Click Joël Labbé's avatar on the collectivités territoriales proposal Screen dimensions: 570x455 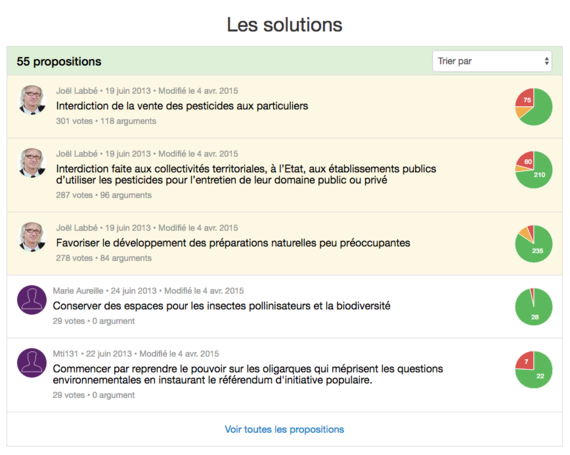pyautogui.click(x=32, y=163)
